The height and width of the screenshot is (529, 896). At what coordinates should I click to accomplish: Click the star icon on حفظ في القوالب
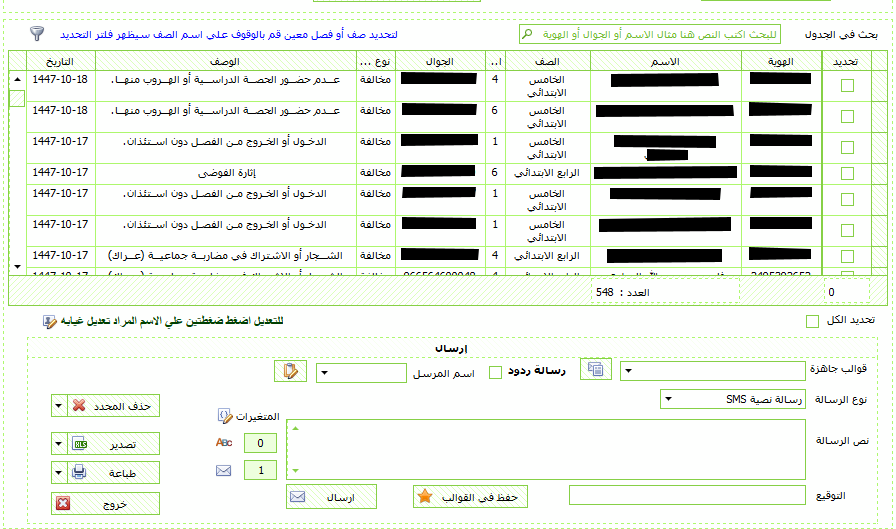pyautogui.click(x=425, y=496)
